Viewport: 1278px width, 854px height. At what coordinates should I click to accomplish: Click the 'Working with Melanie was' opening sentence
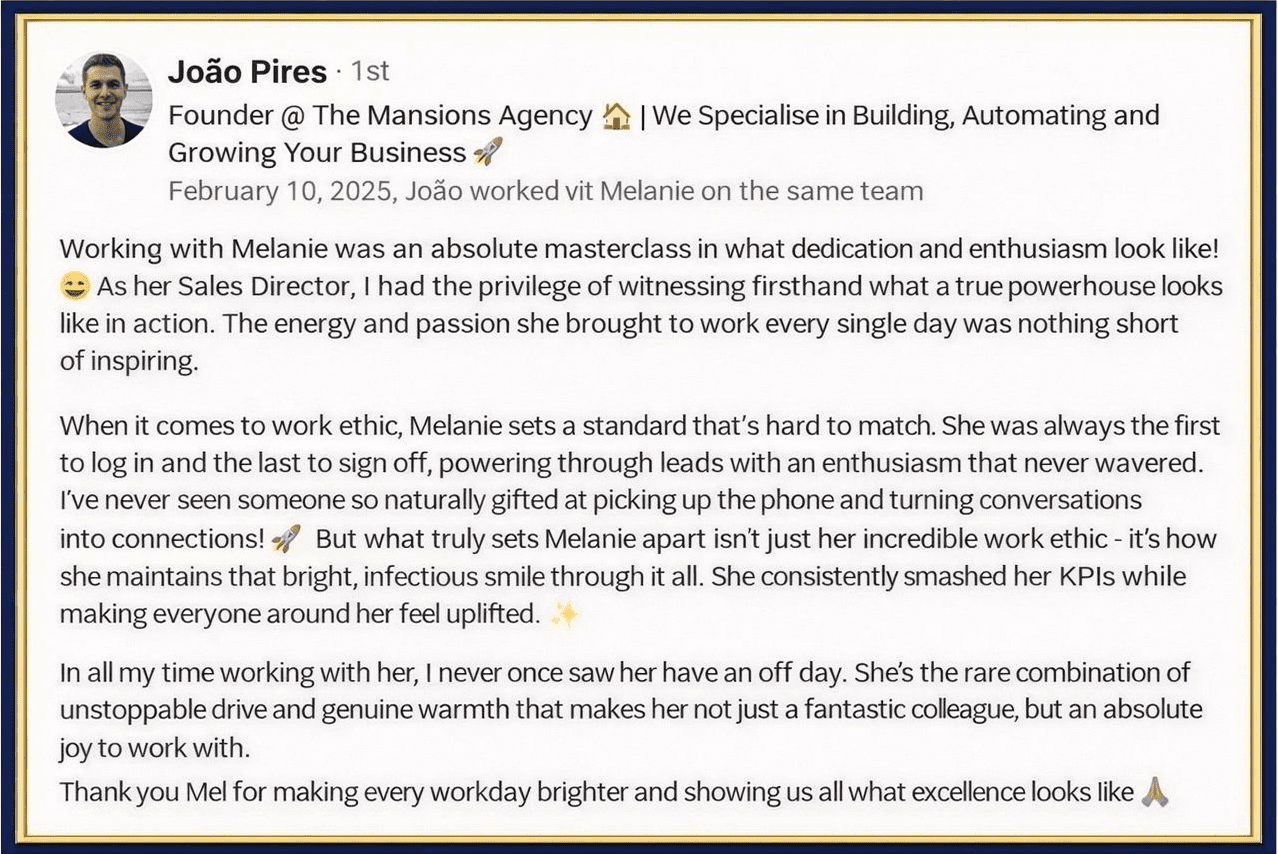tap(638, 250)
